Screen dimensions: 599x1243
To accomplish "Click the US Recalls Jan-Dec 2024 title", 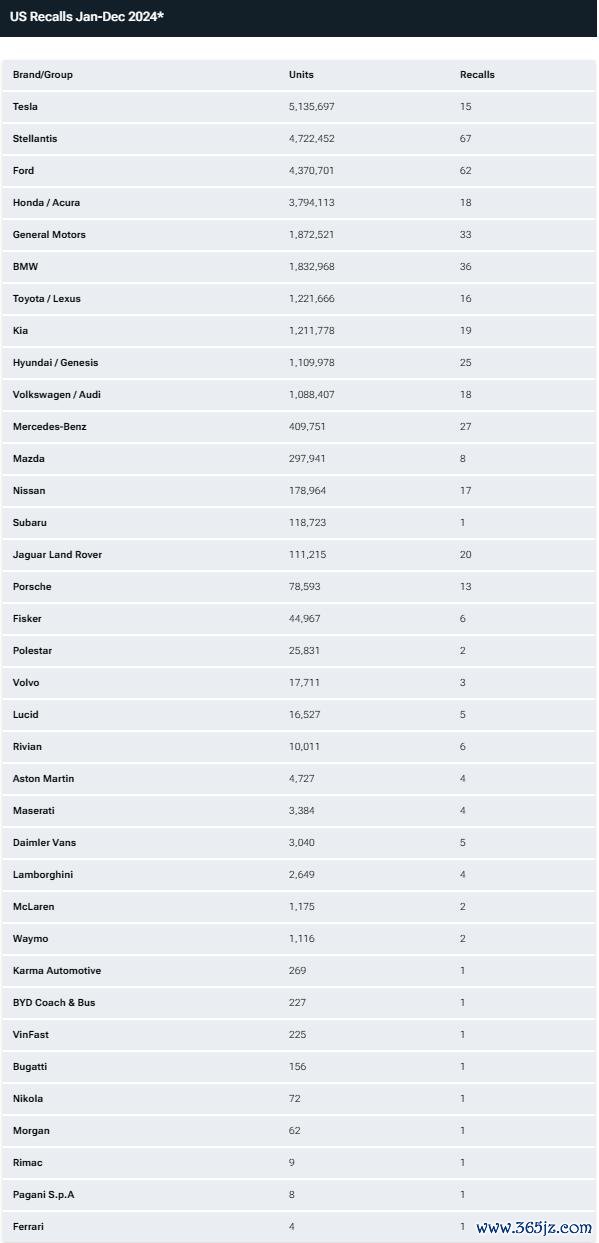I will (x=87, y=17).
